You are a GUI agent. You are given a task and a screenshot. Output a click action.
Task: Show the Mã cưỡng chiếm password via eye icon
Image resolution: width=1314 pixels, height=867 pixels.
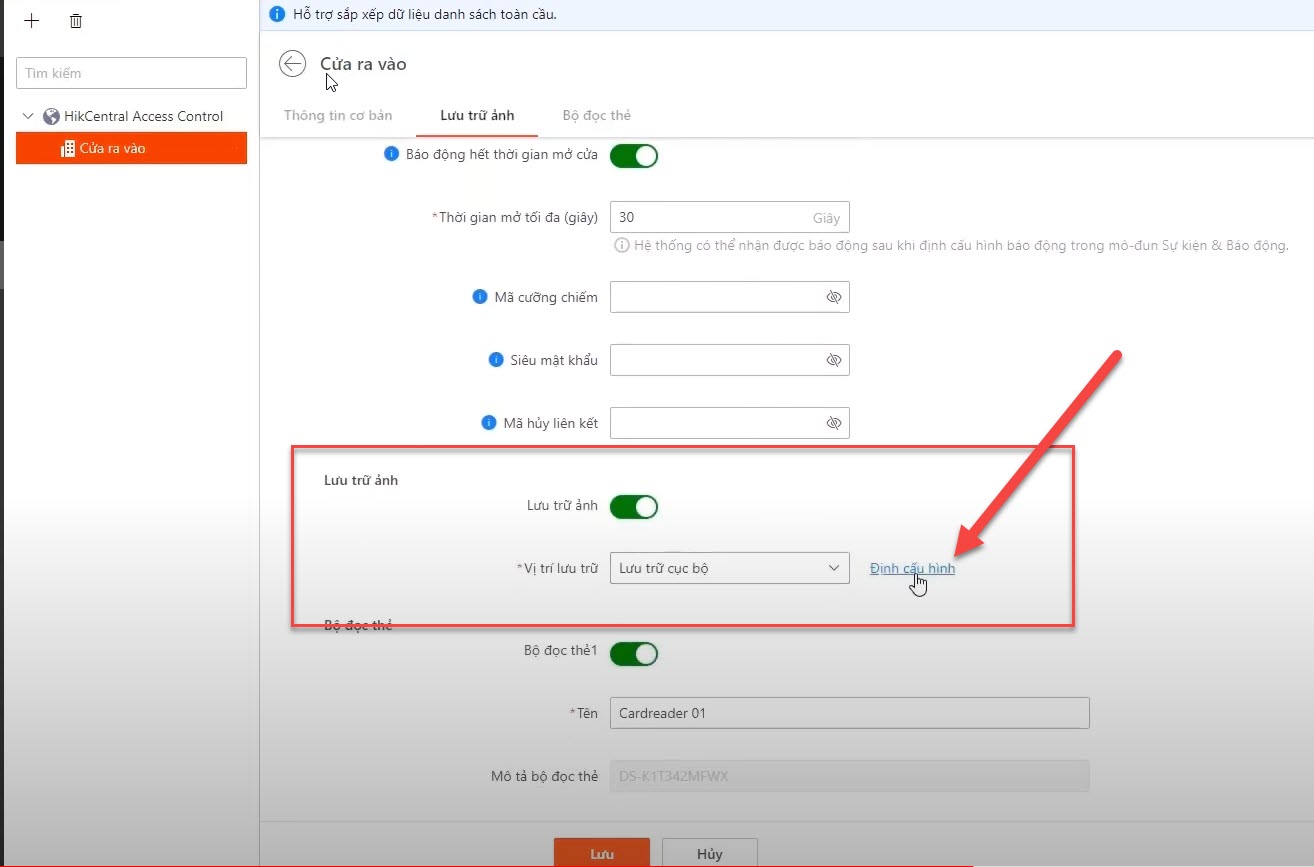point(834,298)
